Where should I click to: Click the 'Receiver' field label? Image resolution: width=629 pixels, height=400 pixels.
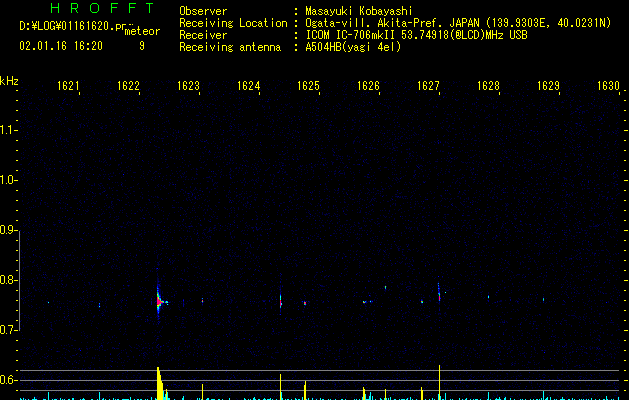(203, 35)
